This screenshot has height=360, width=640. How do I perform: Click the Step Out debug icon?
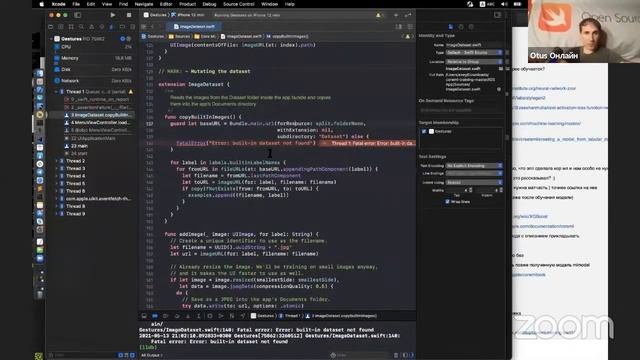coord(199,316)
